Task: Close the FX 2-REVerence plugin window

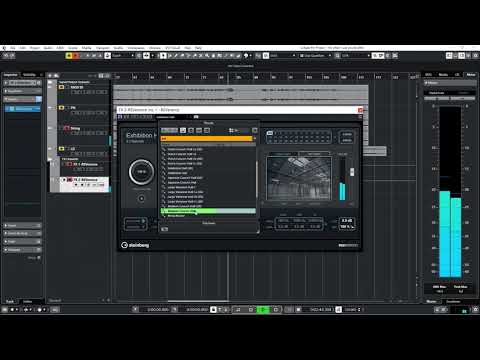Action: 360,110
